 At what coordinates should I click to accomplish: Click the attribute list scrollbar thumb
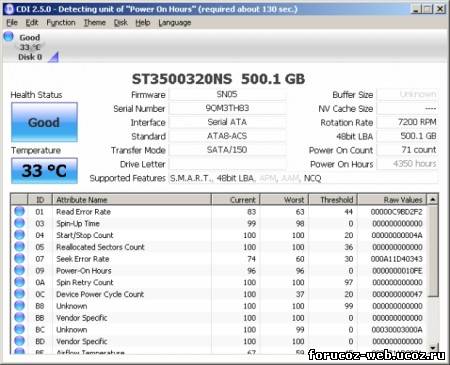pyautogui.click(x=433, y=251)
